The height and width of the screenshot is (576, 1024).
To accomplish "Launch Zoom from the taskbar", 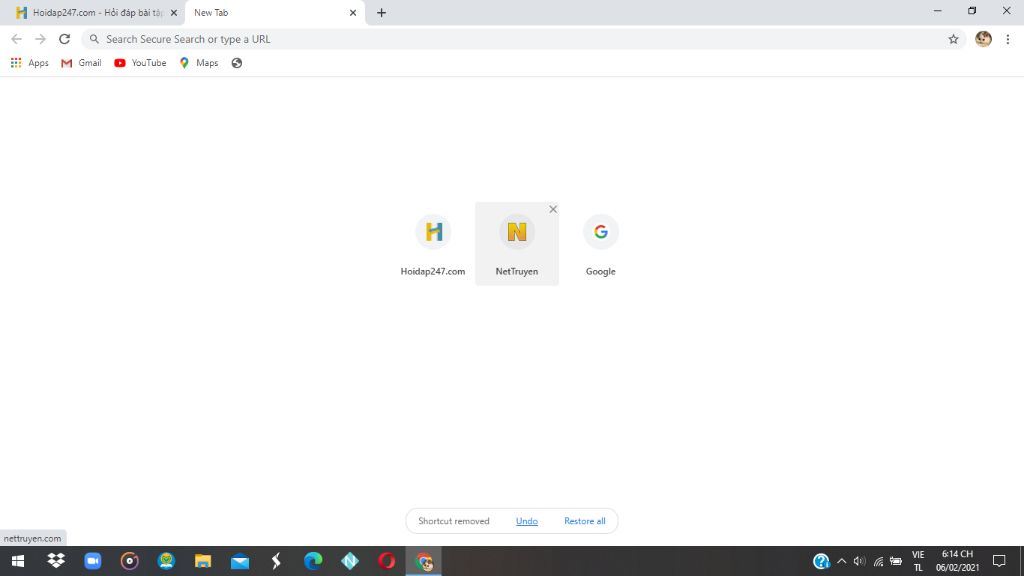I will point(93,561).
